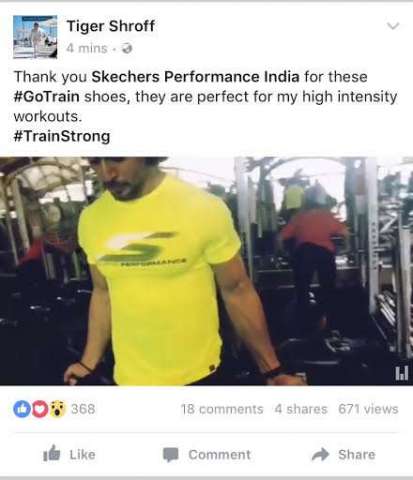Open the 18 comments list
The image size is (413, 480).
click(x=222, y=409)
